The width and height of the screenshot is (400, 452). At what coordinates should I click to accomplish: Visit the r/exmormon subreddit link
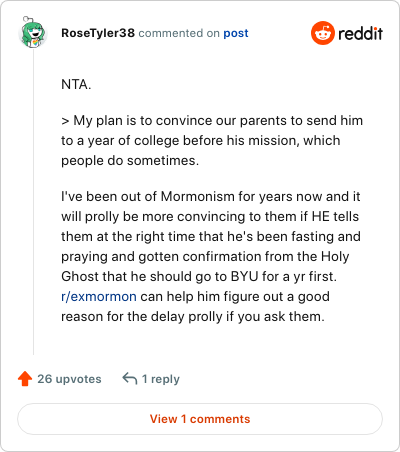(99, 296)
